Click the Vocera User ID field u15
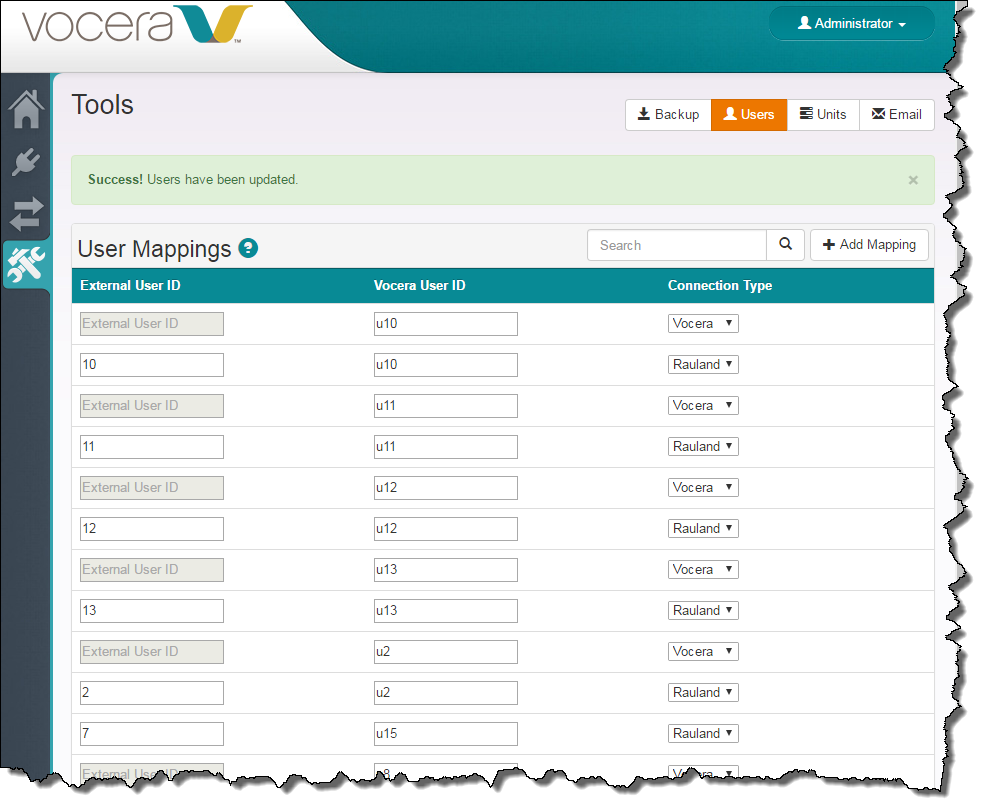The image size is (990, 812). point(446,734)
